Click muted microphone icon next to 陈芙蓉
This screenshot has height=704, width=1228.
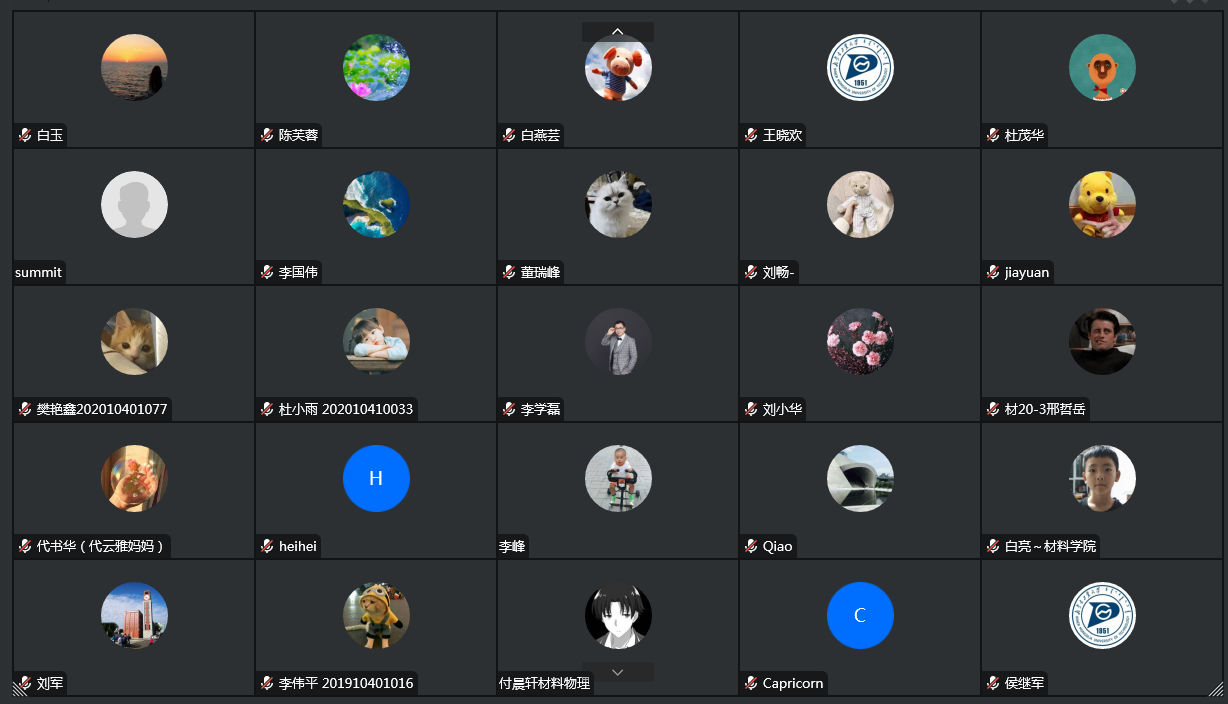tap(267, 135)
